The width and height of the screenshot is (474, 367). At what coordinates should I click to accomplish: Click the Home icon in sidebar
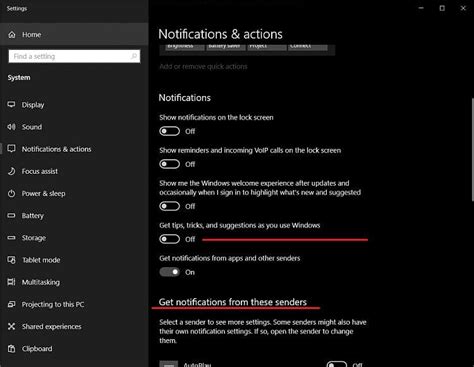12,35
